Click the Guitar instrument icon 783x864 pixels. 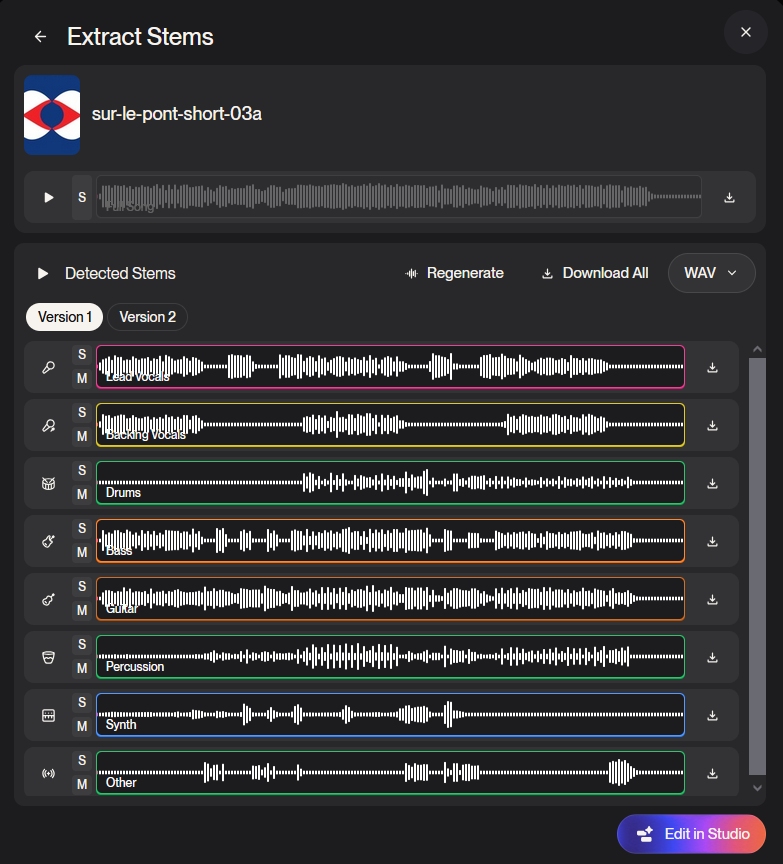tap(48, 599)
